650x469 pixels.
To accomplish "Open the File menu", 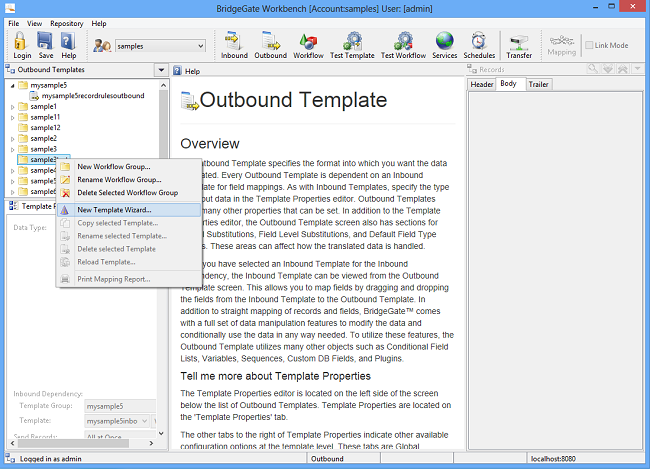I will point(14,23).
